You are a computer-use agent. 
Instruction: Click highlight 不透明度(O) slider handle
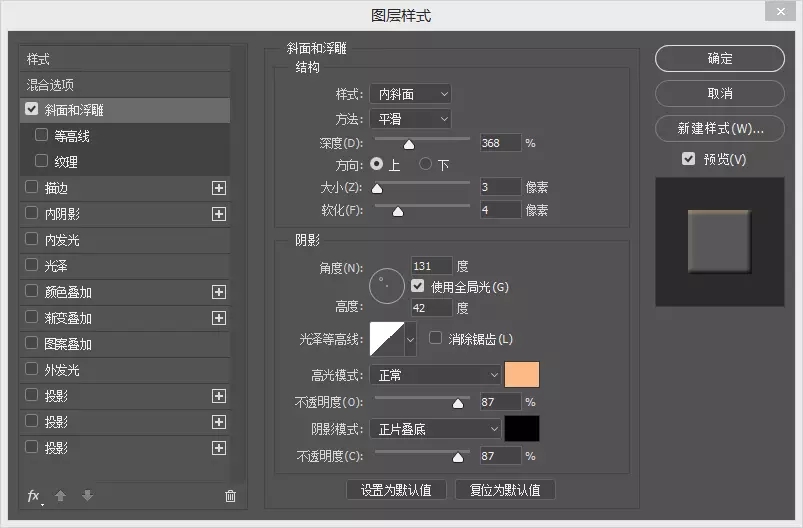[458, 404]
